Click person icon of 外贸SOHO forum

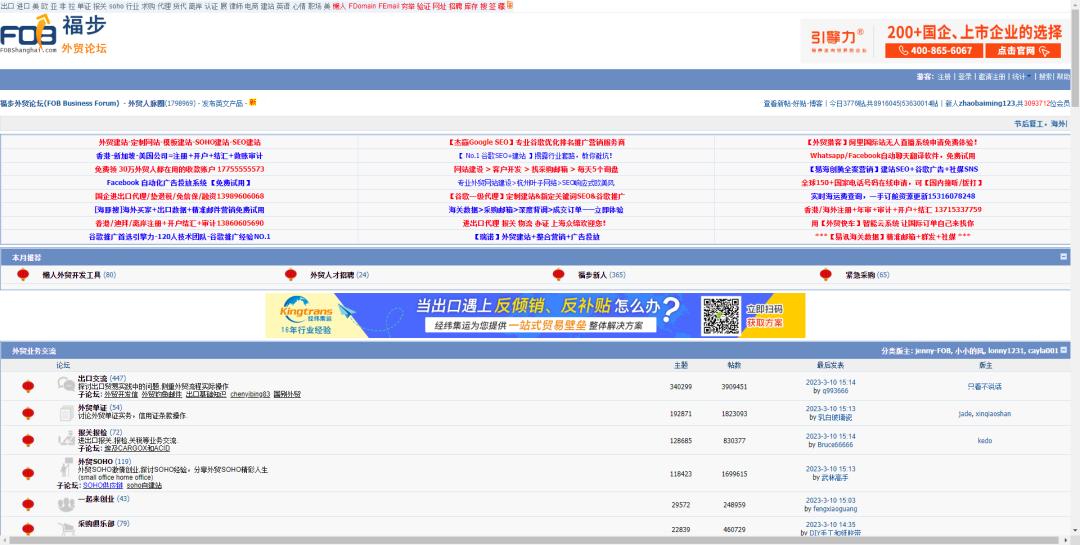(x=66, y=466)
